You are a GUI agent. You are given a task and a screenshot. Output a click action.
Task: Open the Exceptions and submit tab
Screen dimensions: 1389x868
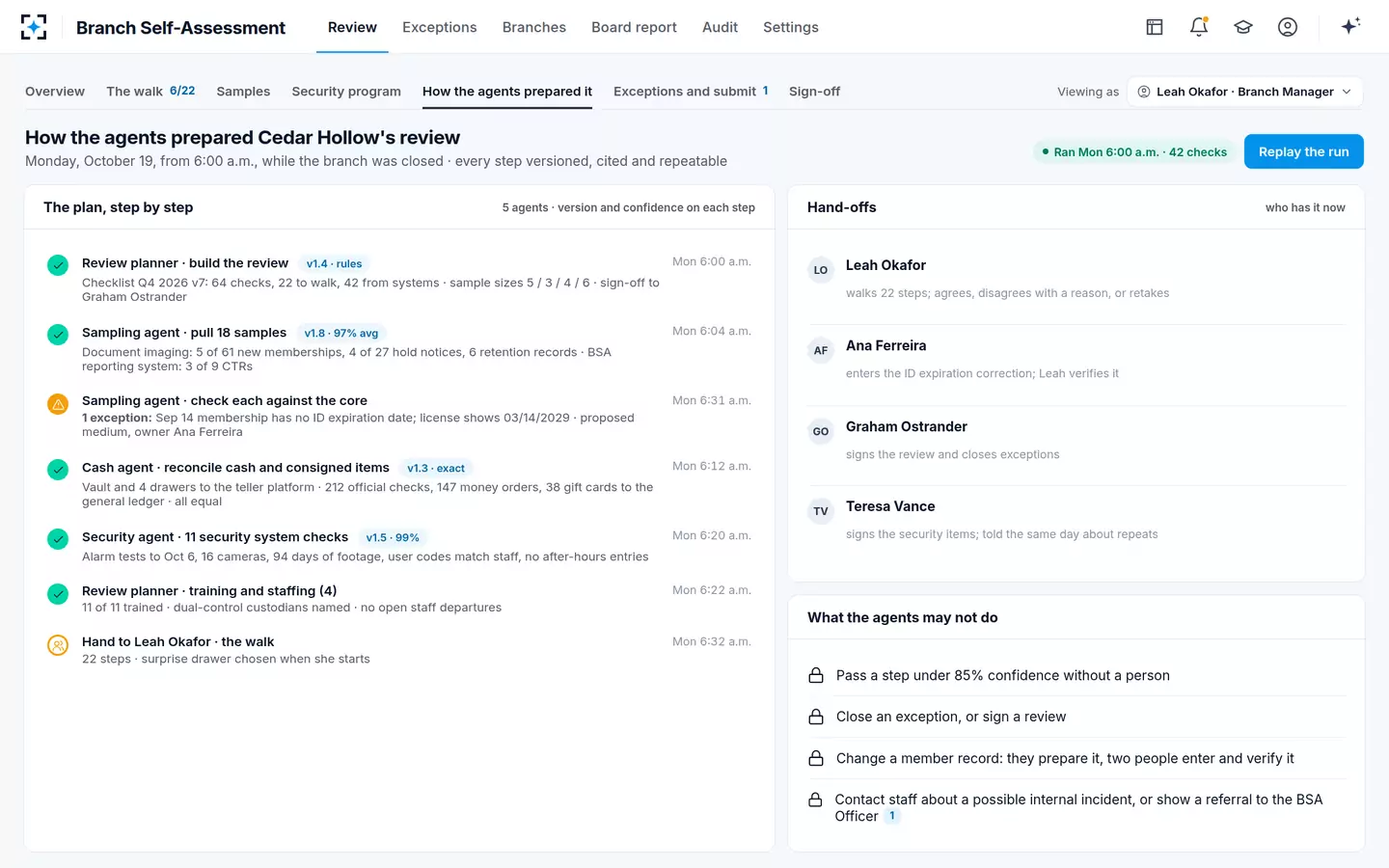pos(691,92)
